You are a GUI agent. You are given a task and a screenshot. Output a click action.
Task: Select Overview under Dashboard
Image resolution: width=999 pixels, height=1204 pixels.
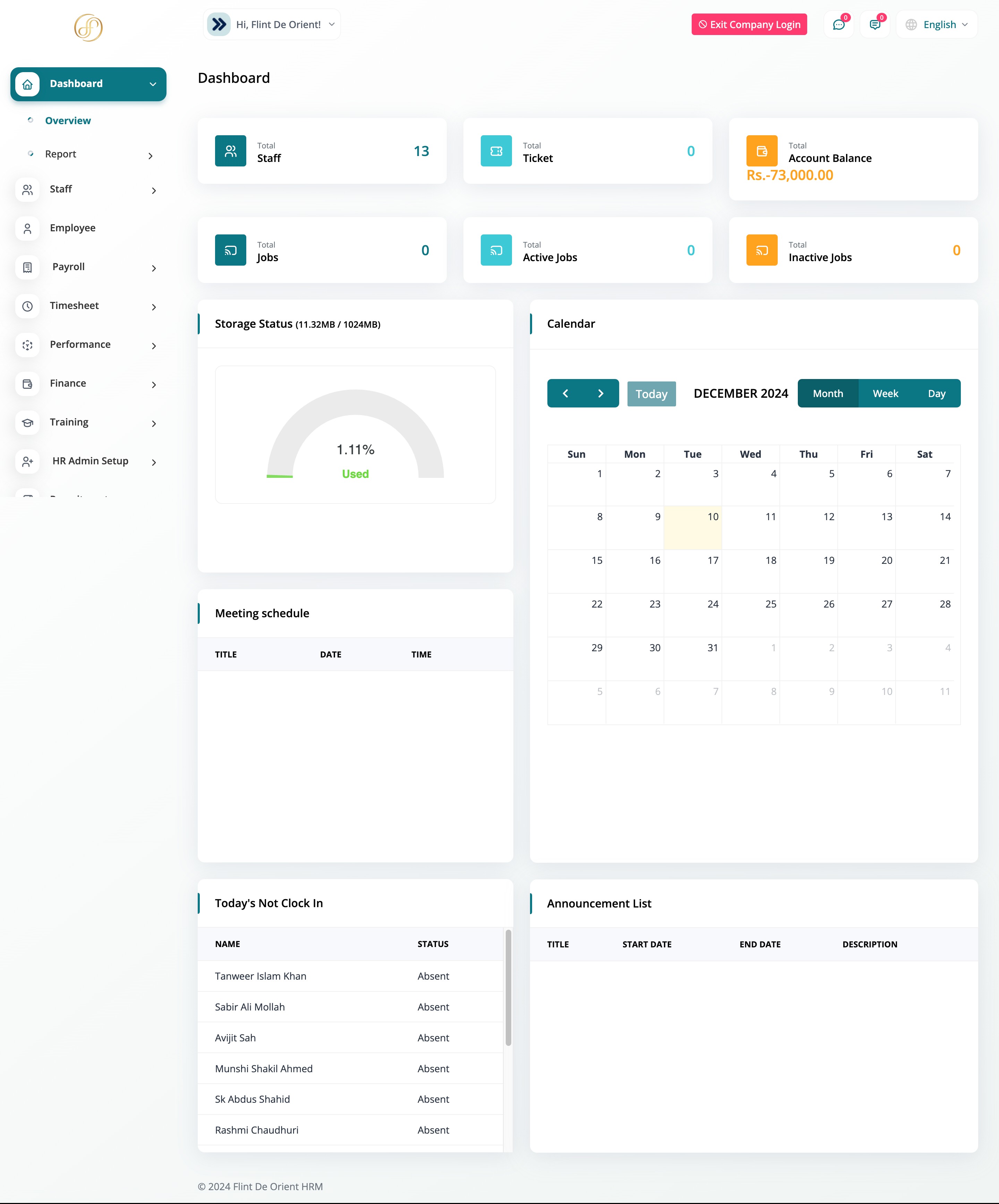point(68,121)
